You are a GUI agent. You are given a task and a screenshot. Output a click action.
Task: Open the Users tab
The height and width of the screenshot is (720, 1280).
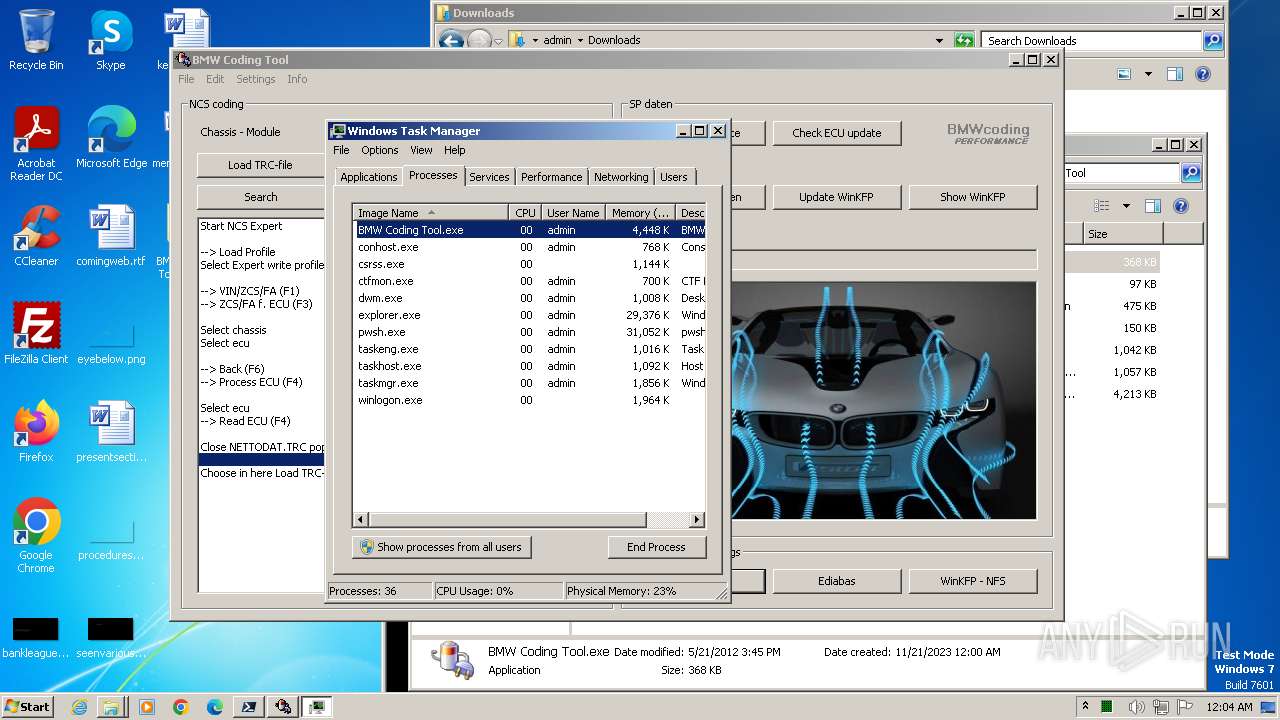click(x=674, y=177)
